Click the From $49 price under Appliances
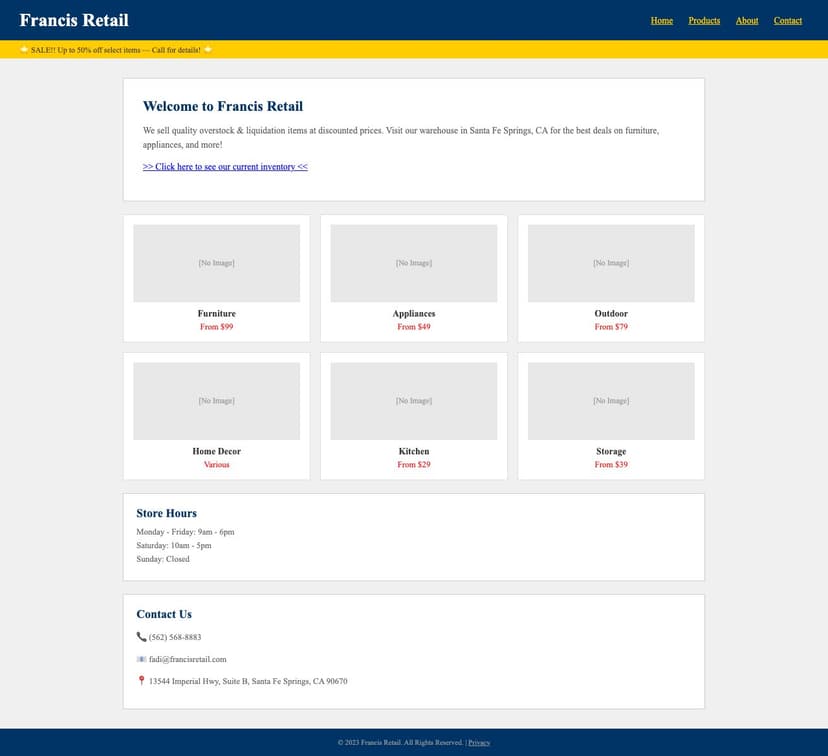The width and height of the screenshot is (828, 756). (414, 326)
